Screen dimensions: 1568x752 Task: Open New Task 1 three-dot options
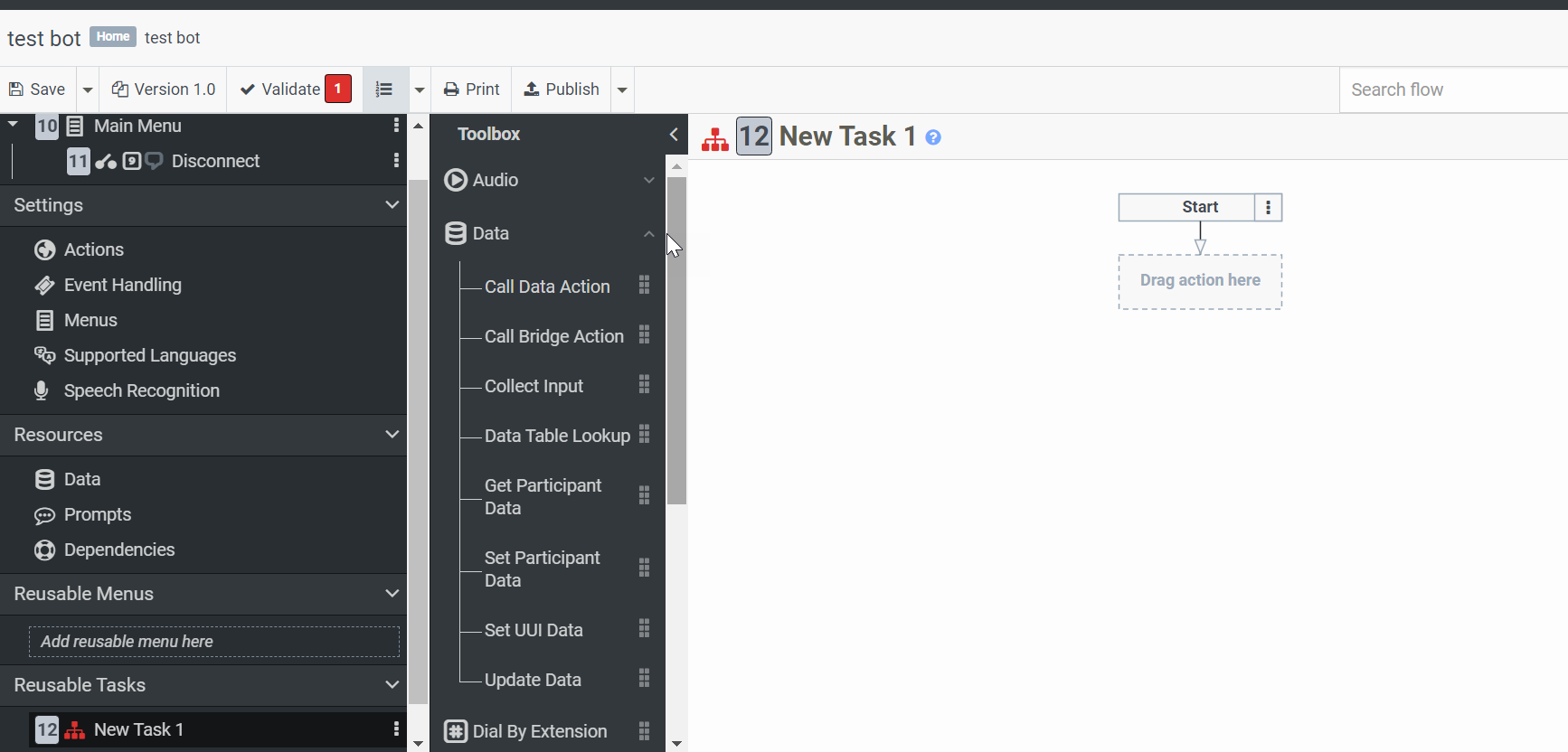coord(396,729)
